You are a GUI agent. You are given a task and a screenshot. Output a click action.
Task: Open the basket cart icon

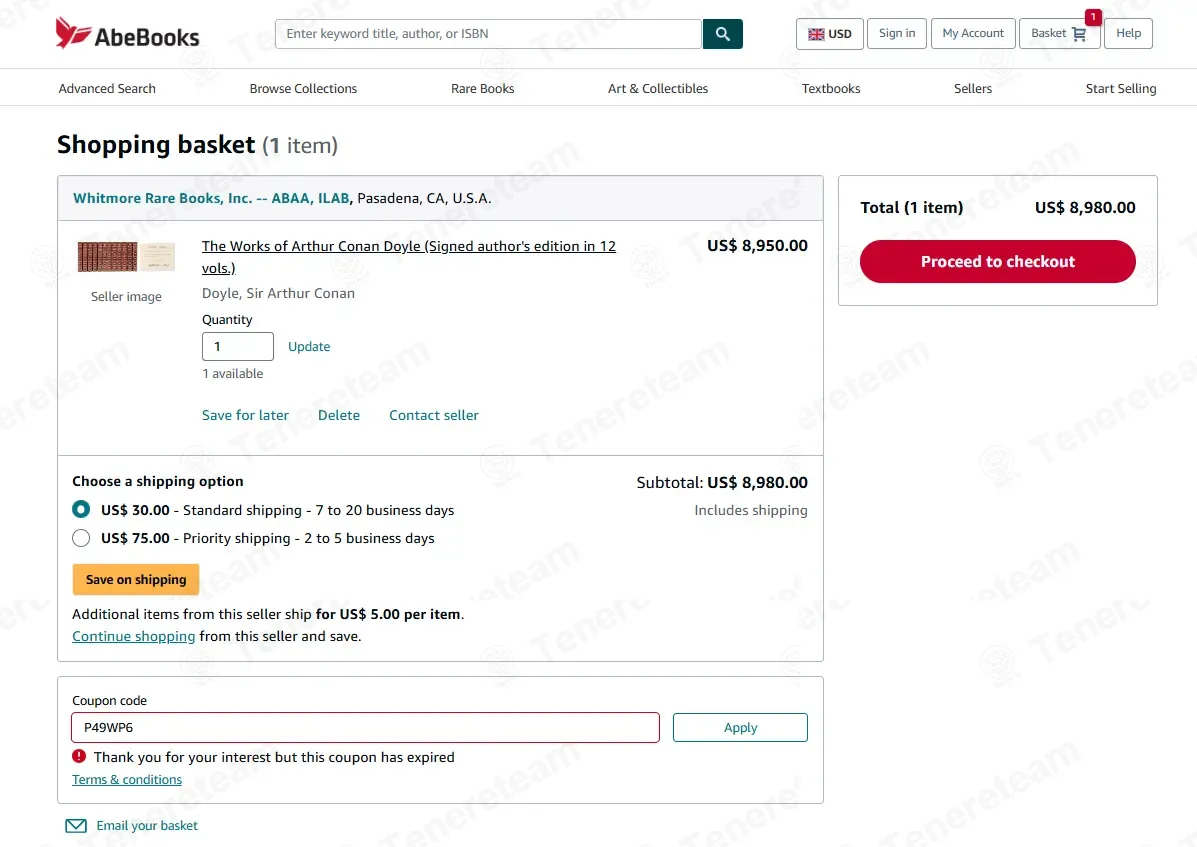point(1079,34)
